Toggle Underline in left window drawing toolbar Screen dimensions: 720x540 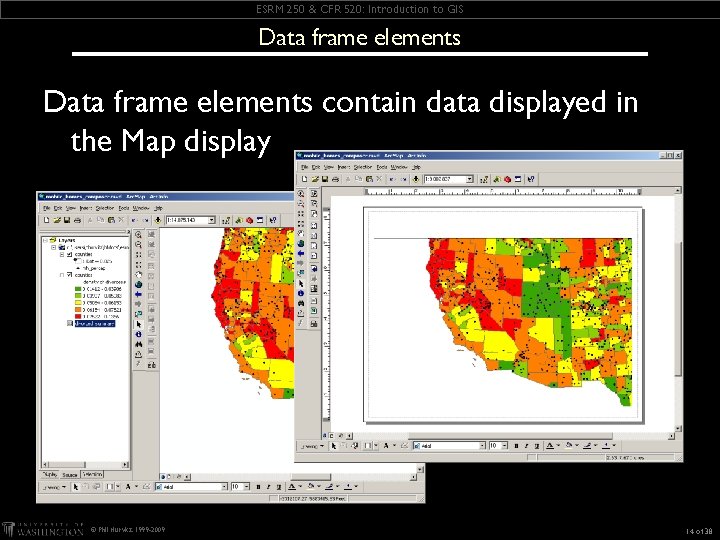coord(278,487)
